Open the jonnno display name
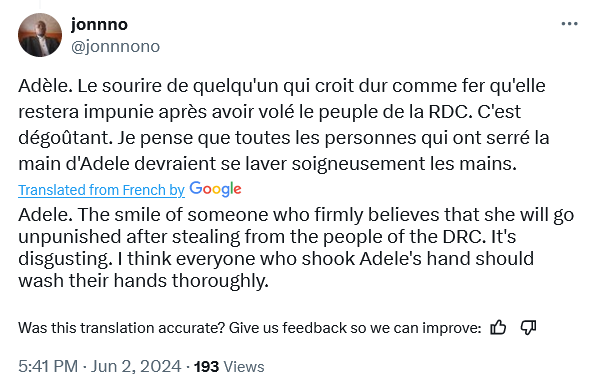This screenshot has width=598, height=391. 99,24
